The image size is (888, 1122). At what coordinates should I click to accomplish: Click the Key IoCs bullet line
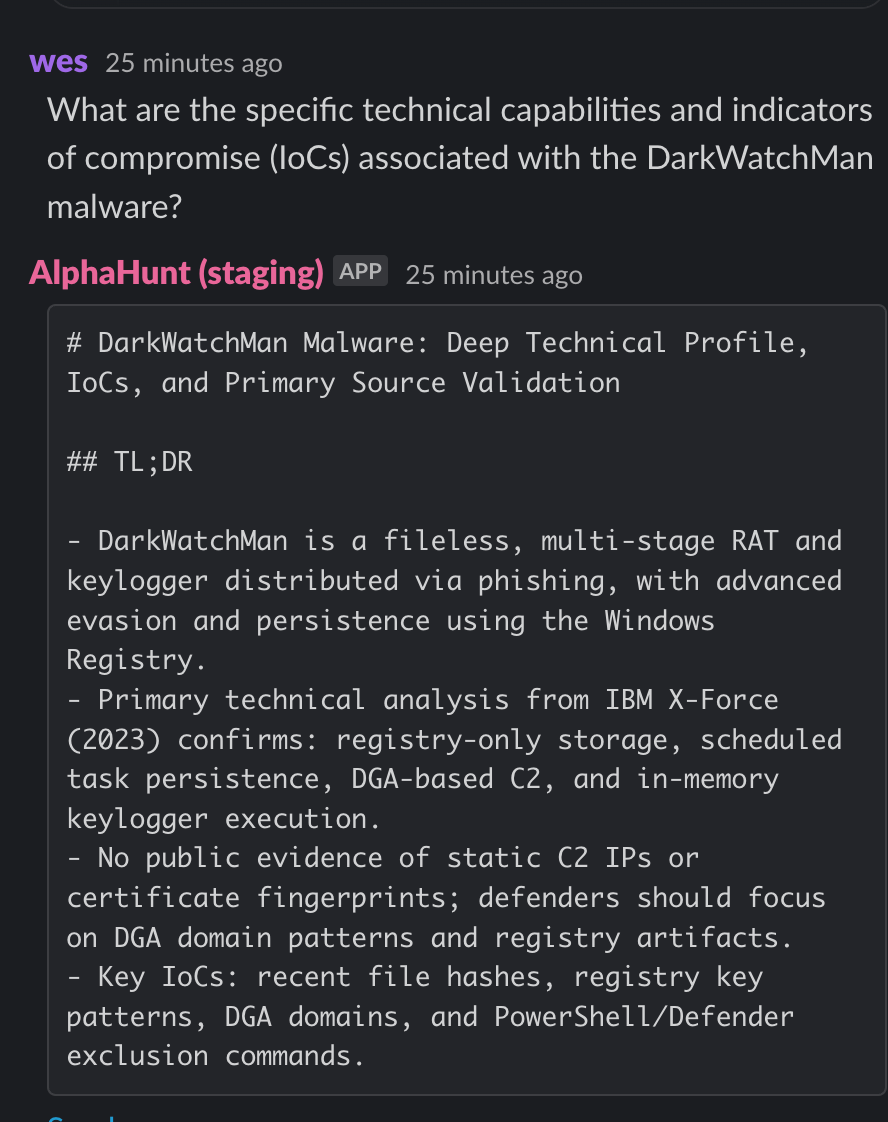point(430,1016)
